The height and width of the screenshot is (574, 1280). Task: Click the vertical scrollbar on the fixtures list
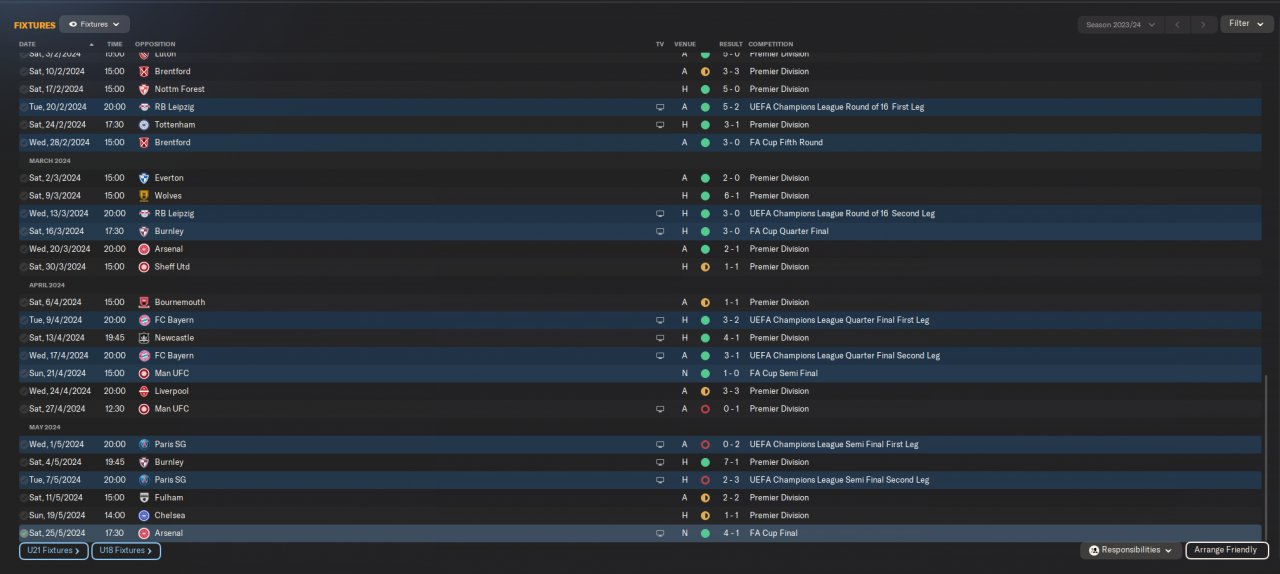click(x=1265, y=456)
